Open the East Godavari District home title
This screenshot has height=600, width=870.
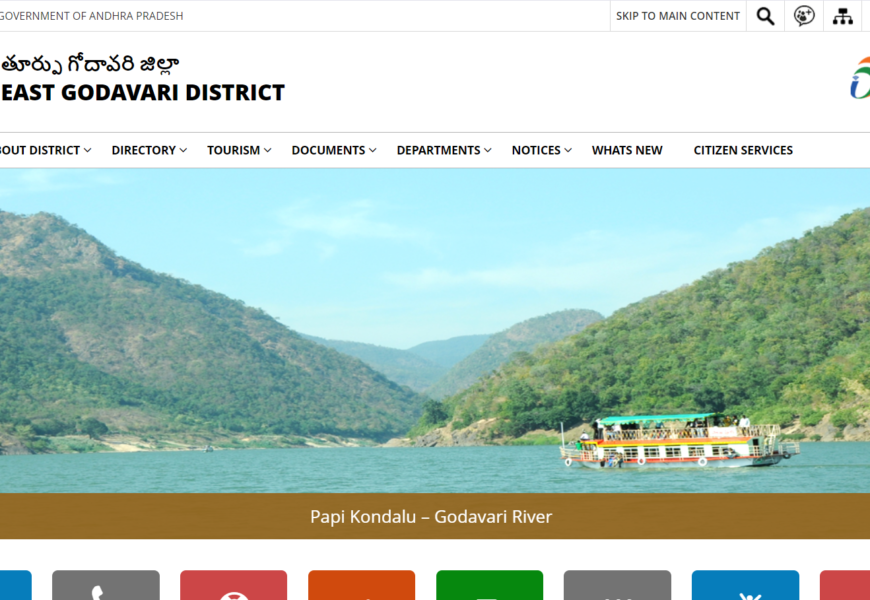(x=143, y=93)
